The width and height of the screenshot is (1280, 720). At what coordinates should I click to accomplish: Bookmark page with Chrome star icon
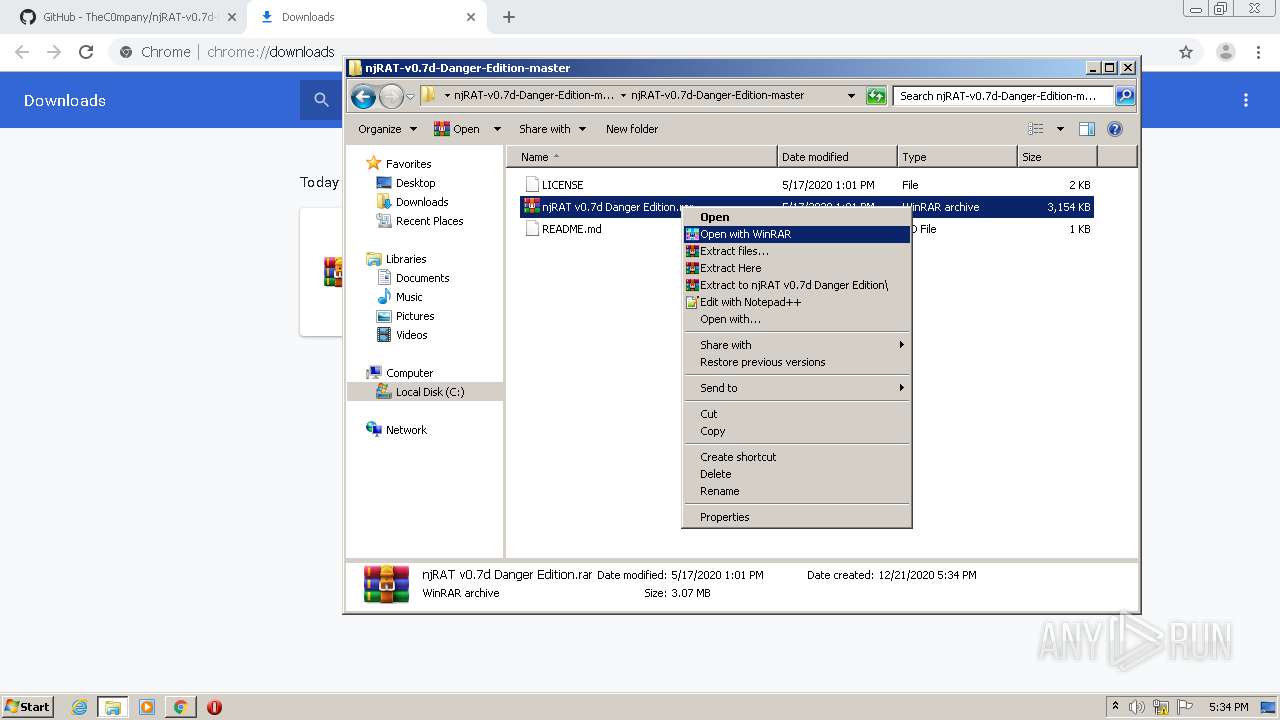[x=1186, y=52]
